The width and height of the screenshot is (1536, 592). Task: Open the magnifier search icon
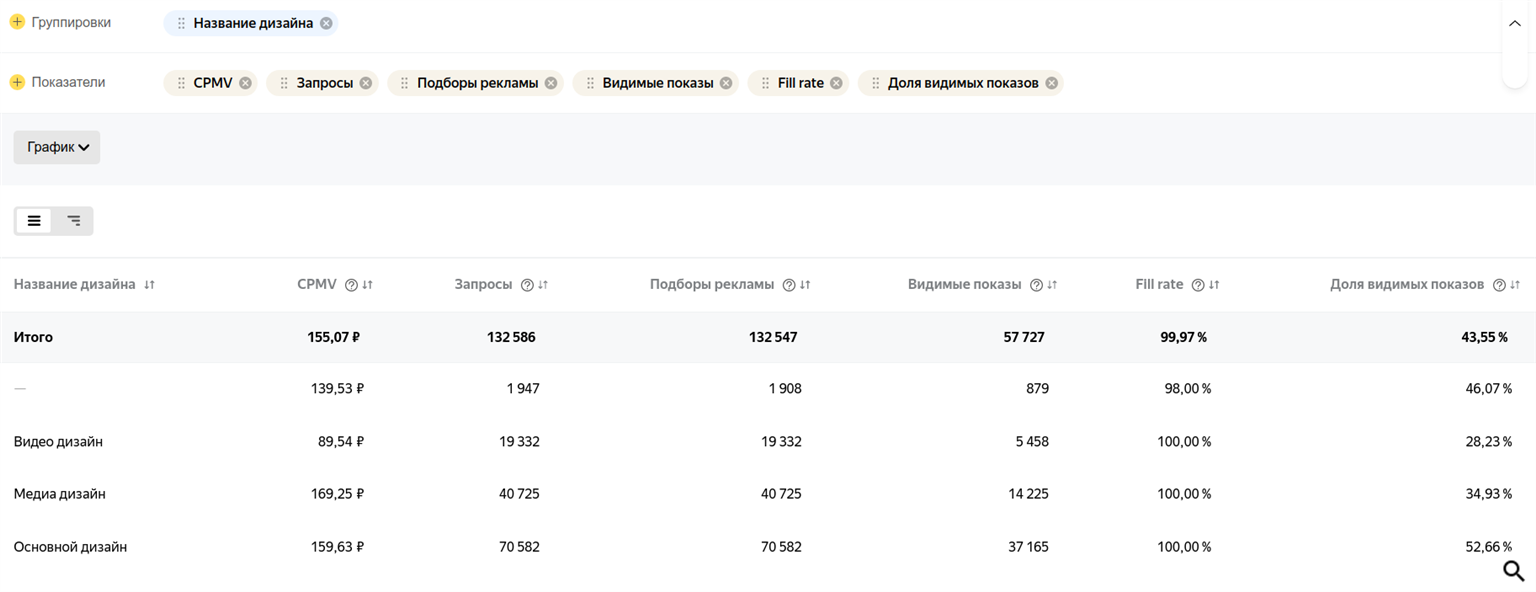(1514, 571)
